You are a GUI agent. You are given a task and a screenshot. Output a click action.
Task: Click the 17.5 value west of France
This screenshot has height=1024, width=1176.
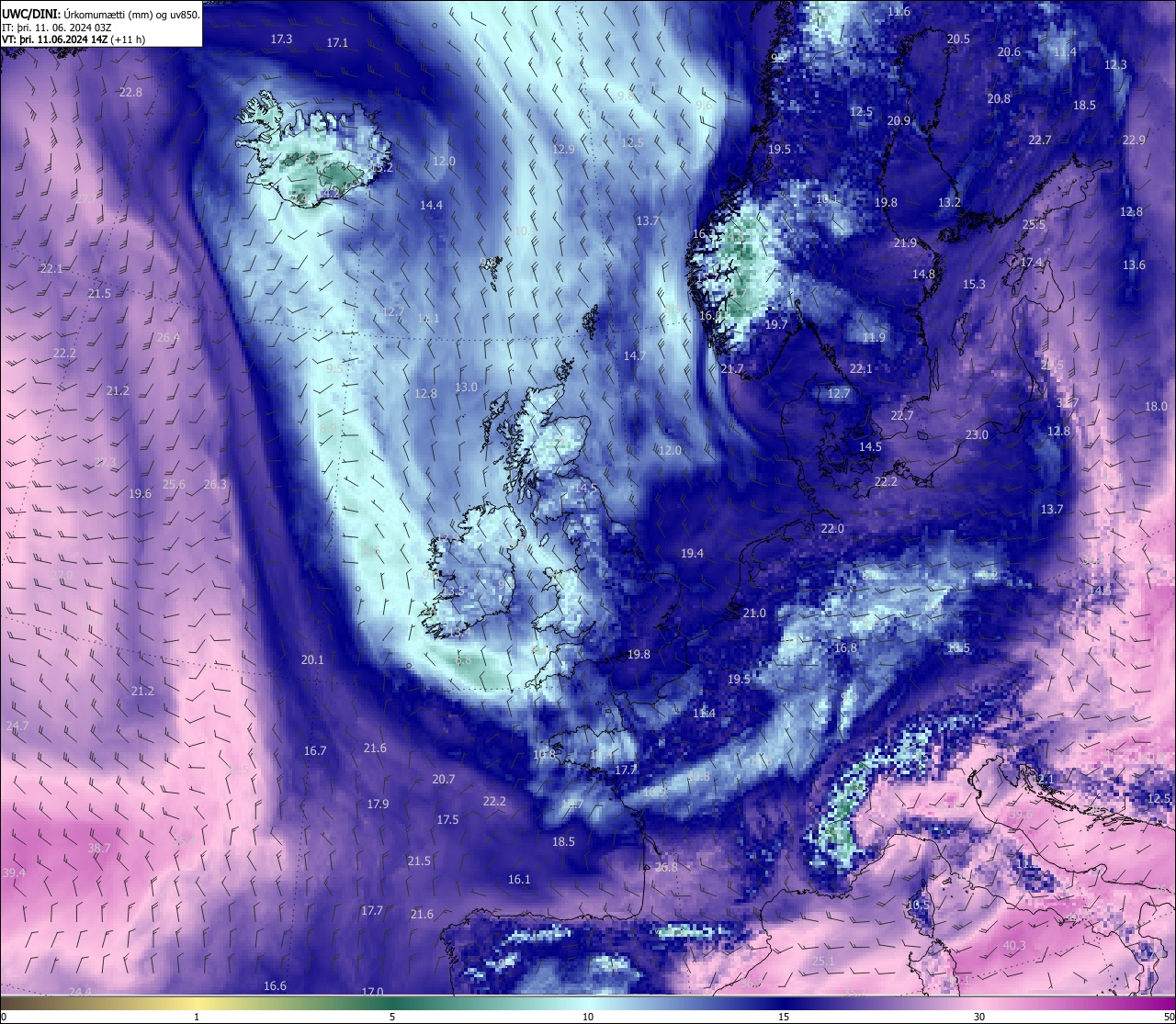click(x=447, y=820)
